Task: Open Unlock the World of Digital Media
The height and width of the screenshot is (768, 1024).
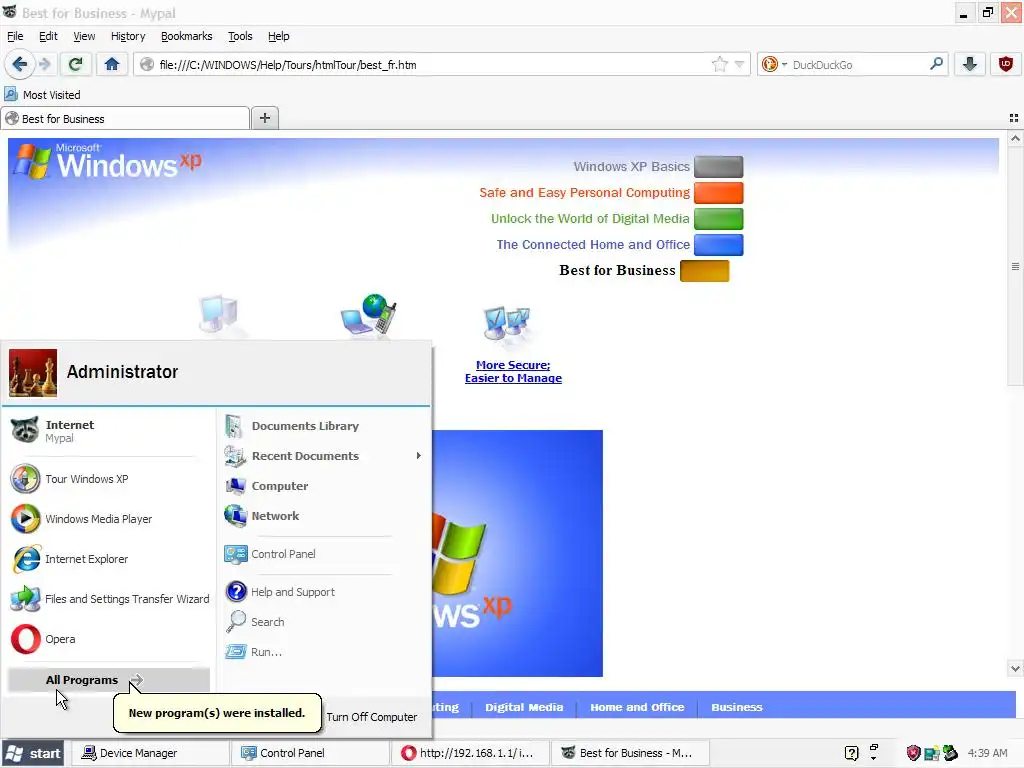Action: [x=590, y=219]
